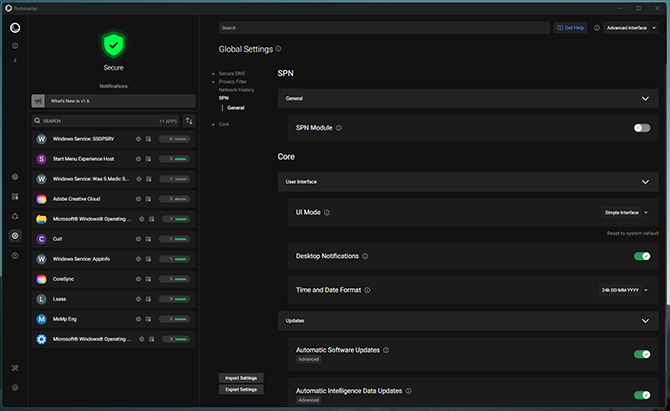
Task: Click the info icon beside Time and Date Format
Action: coord(367,290)
